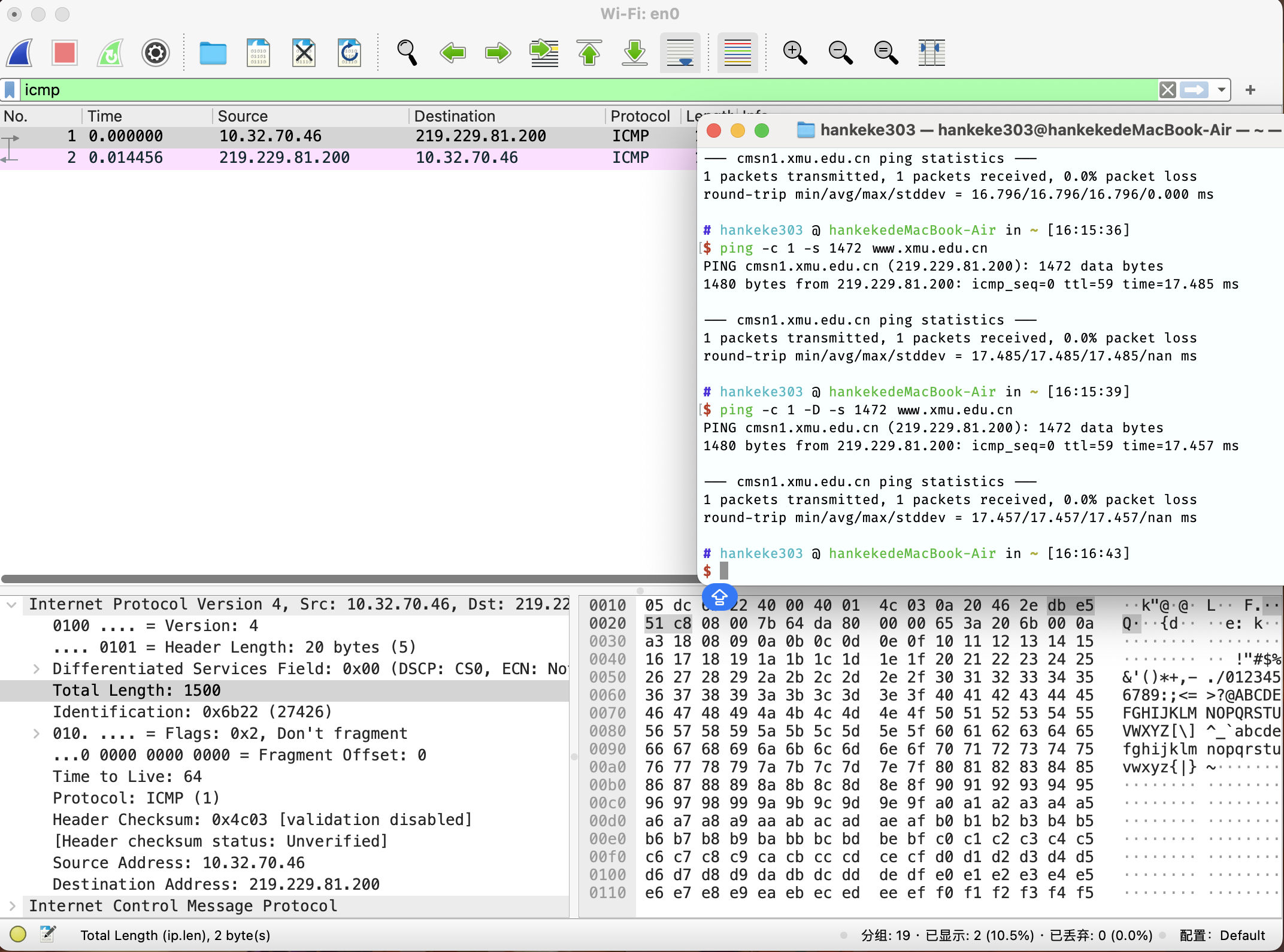This screenshot has width=1284, height=952.
Task: Sort packets by Protocol column
Action: 643,116
